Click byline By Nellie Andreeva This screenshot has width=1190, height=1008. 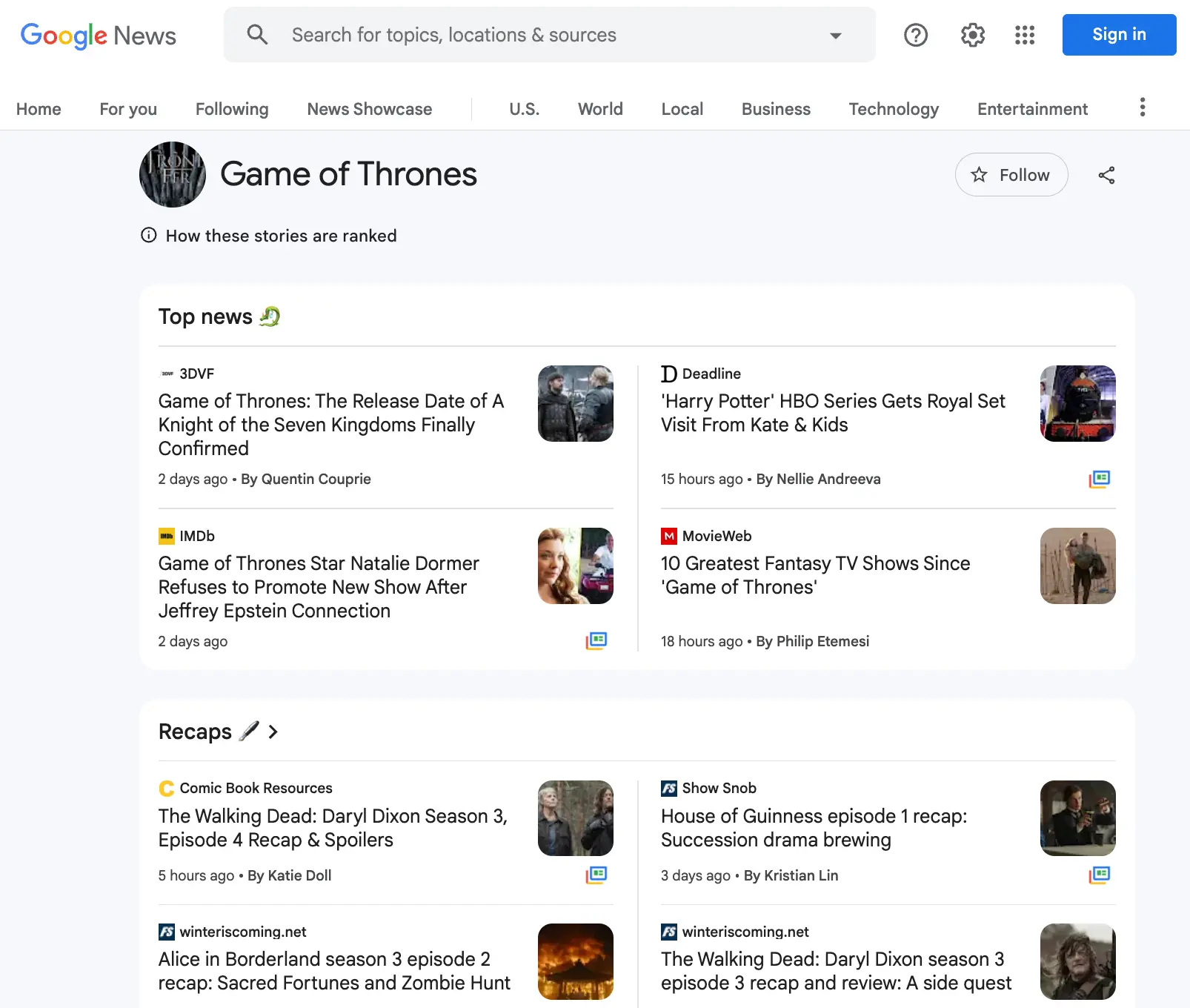(x=818, y=479)
